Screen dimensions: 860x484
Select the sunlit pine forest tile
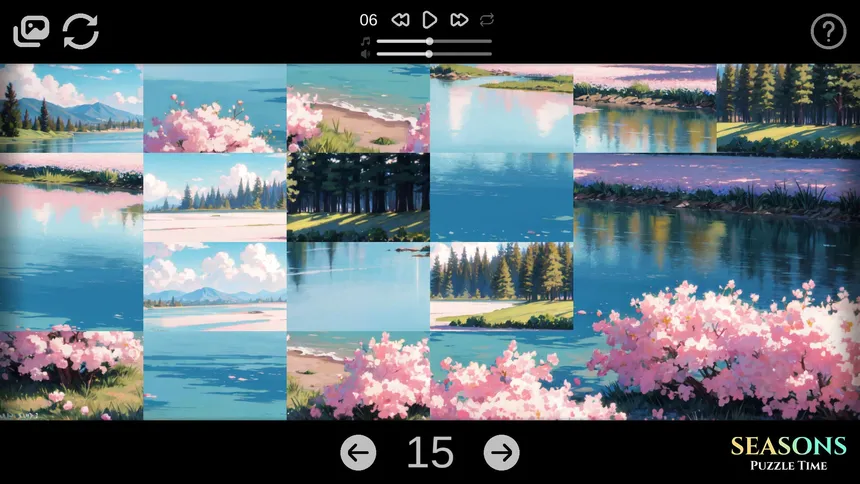(x=788, y=108)
